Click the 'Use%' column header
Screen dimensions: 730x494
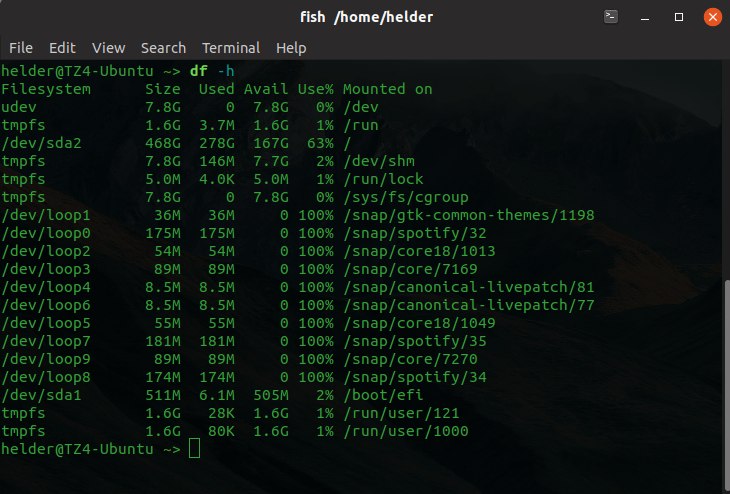(316, 89)
